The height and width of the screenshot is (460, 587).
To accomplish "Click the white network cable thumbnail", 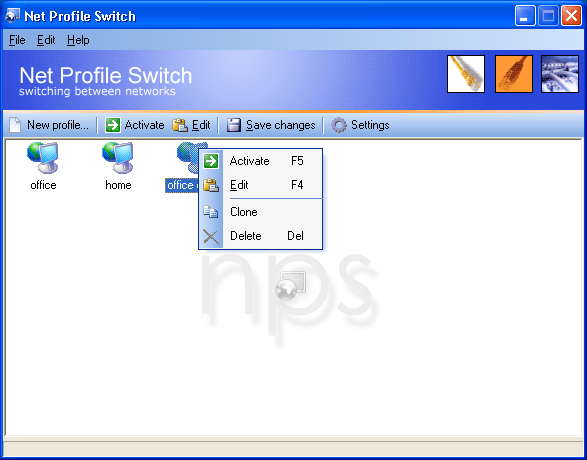I will [x=466, y=74].
